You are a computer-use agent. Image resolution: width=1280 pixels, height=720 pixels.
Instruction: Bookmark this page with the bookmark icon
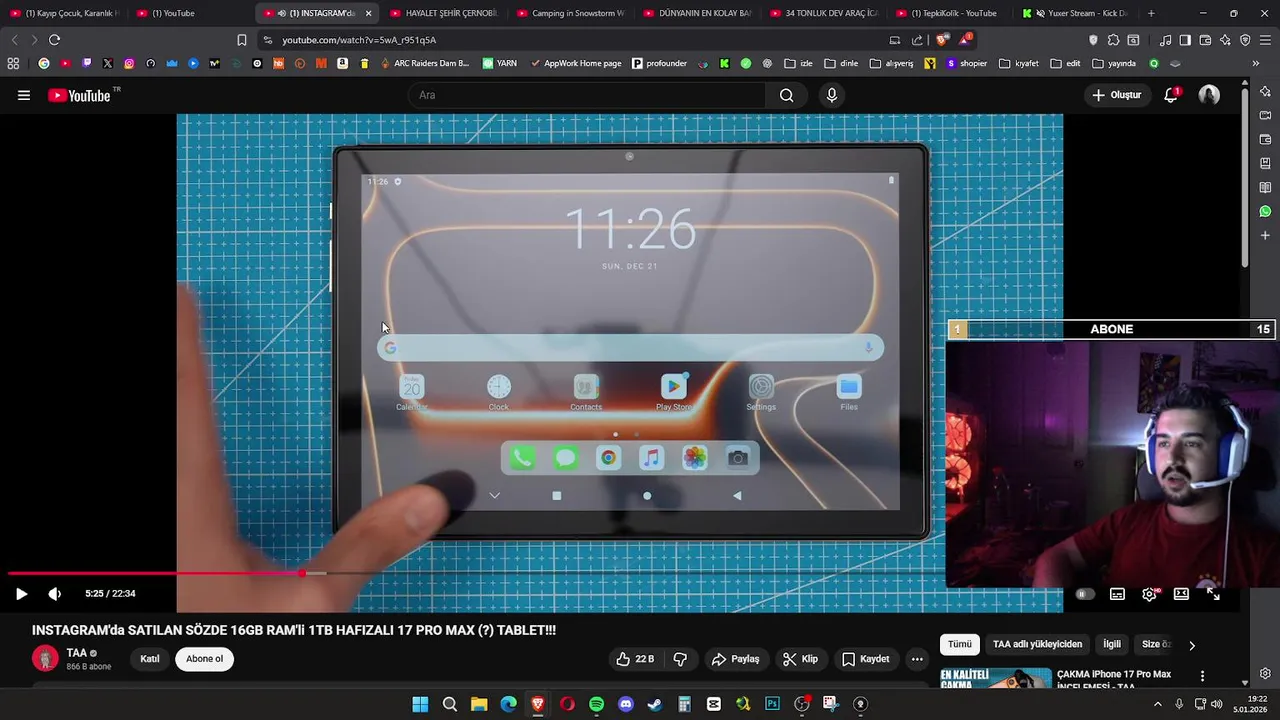coord(241,40)
